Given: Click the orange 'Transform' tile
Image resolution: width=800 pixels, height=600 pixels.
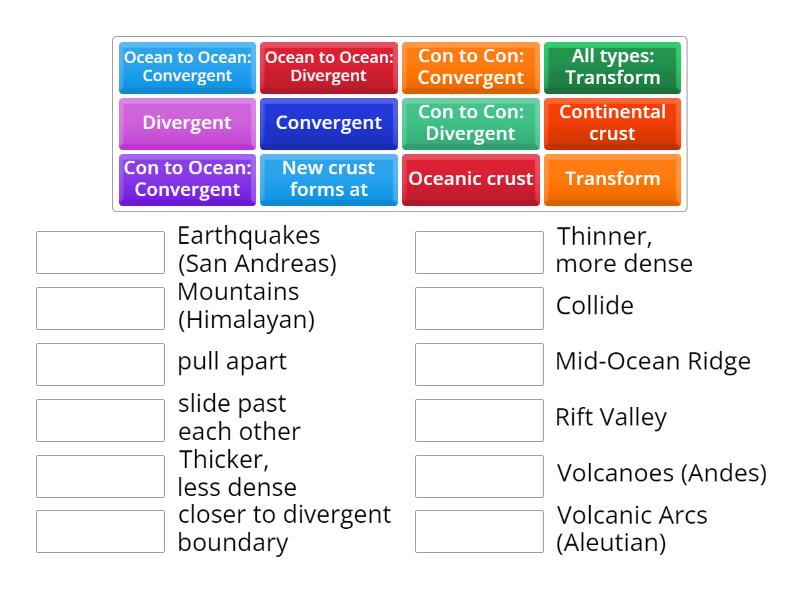Looking at the screenshot, I should [612, 179].
